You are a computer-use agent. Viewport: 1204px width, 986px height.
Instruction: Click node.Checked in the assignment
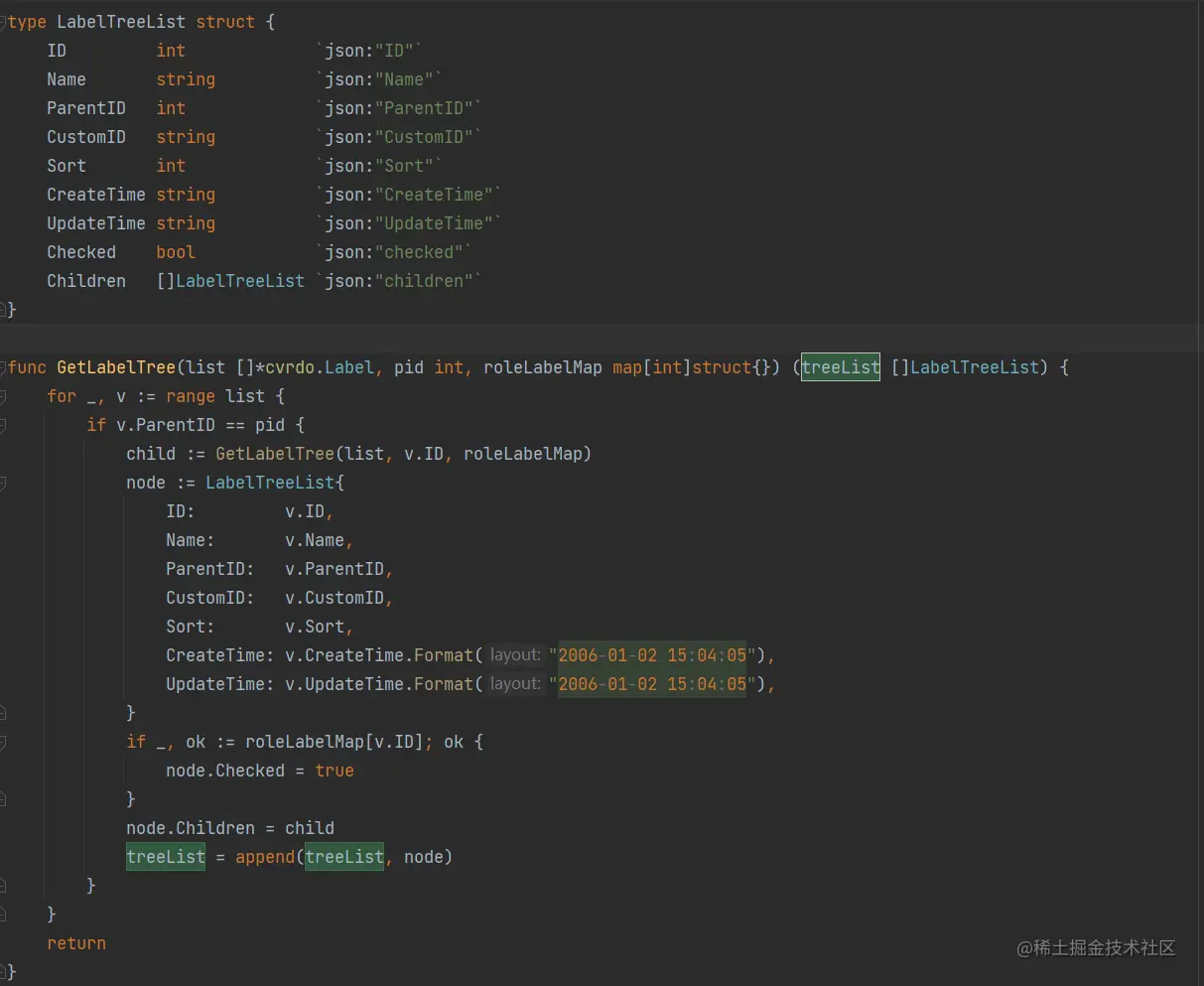pyautogui.click(x=225, y=771)
